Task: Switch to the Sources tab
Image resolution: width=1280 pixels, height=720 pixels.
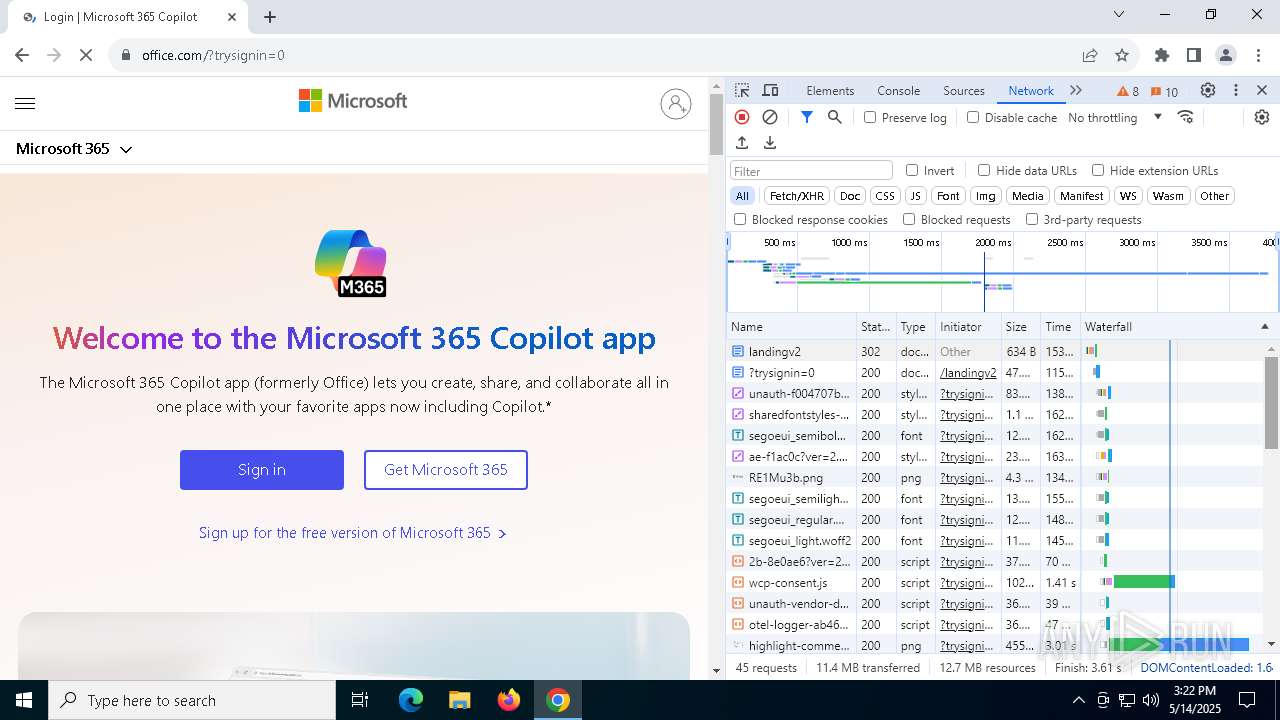Action: point(964,90)
